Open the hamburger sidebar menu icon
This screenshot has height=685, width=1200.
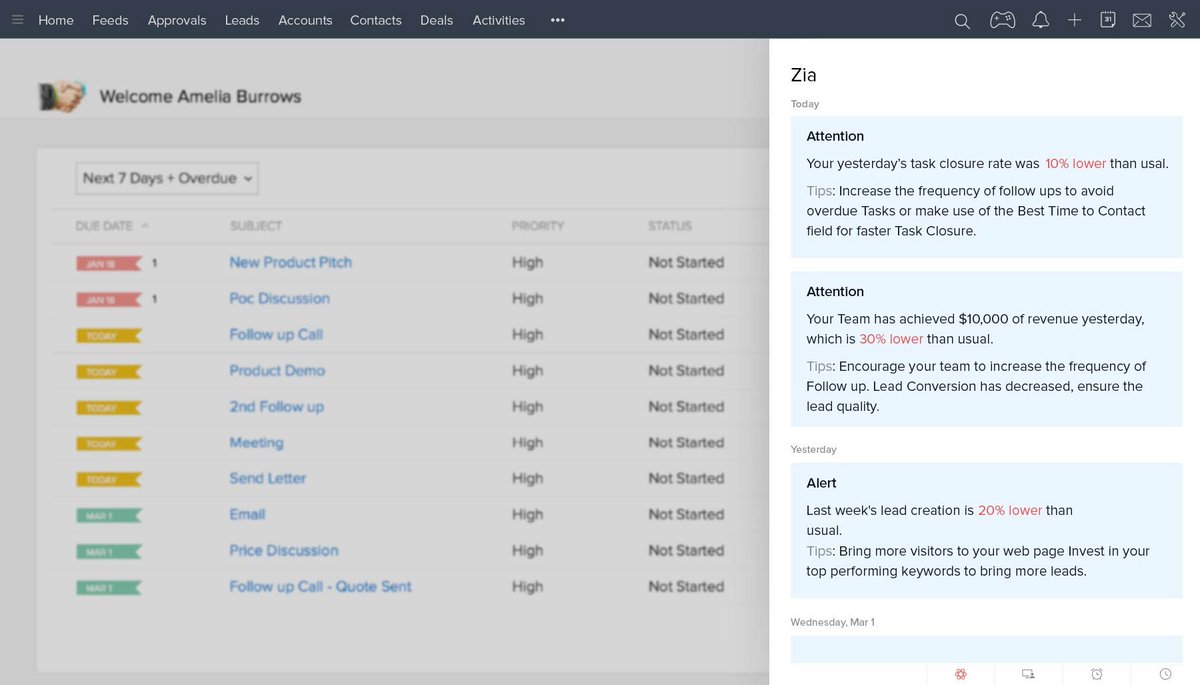click(17, 20)
